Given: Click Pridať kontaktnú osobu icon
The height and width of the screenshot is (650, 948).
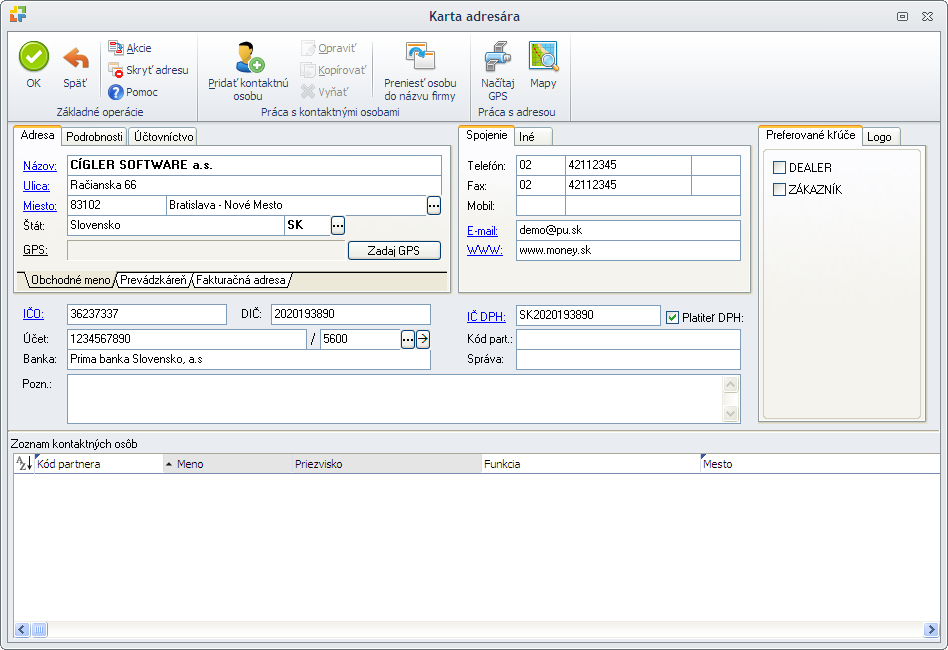Looking at the screenshot, I should [x=249, y=57].
